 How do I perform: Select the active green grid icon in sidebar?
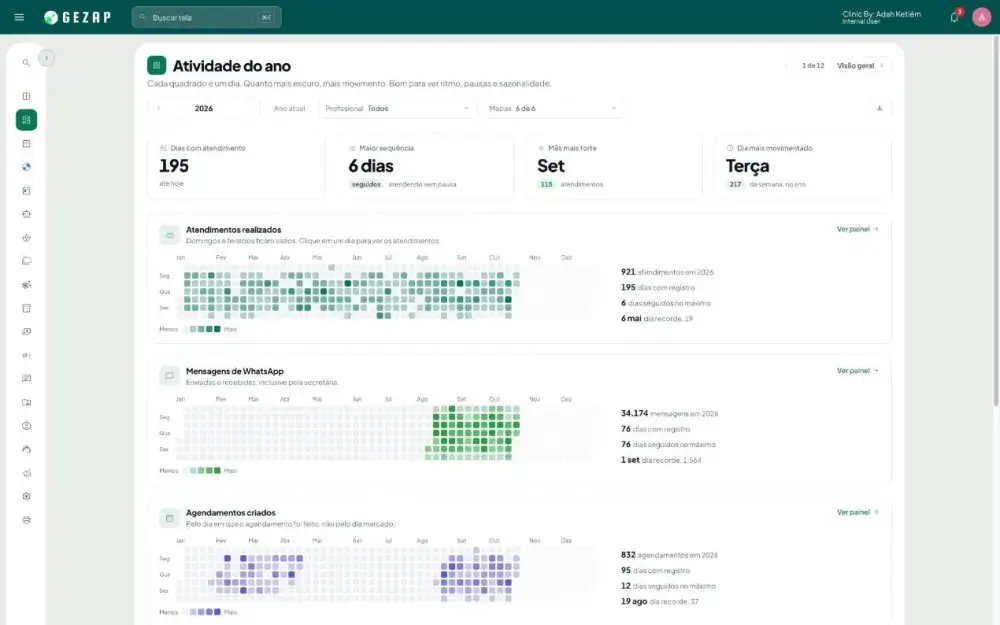[x=26, y=120]
